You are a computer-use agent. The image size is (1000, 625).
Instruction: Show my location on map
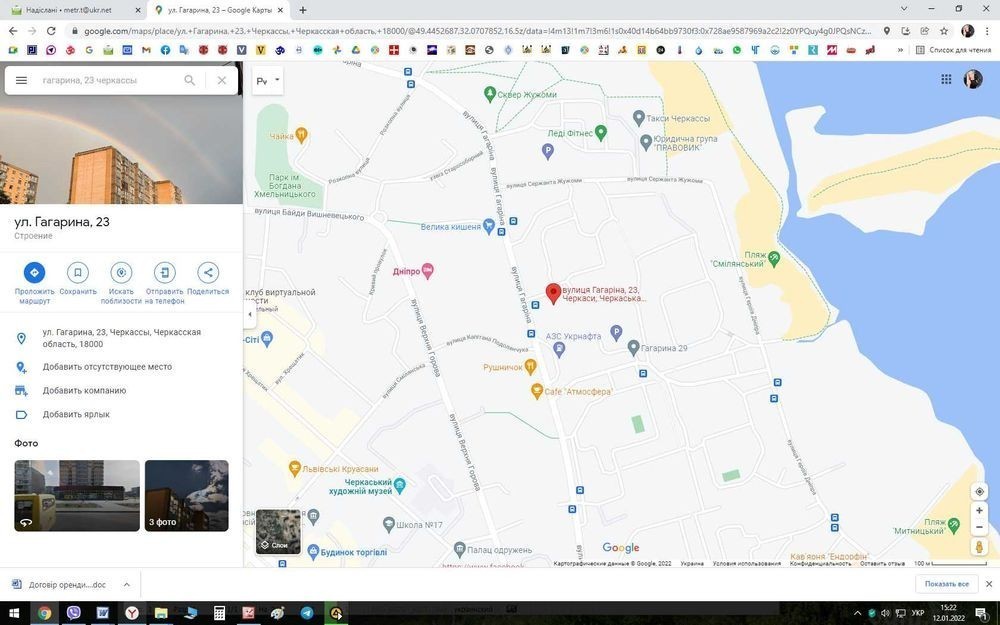(x=979, y=491)
